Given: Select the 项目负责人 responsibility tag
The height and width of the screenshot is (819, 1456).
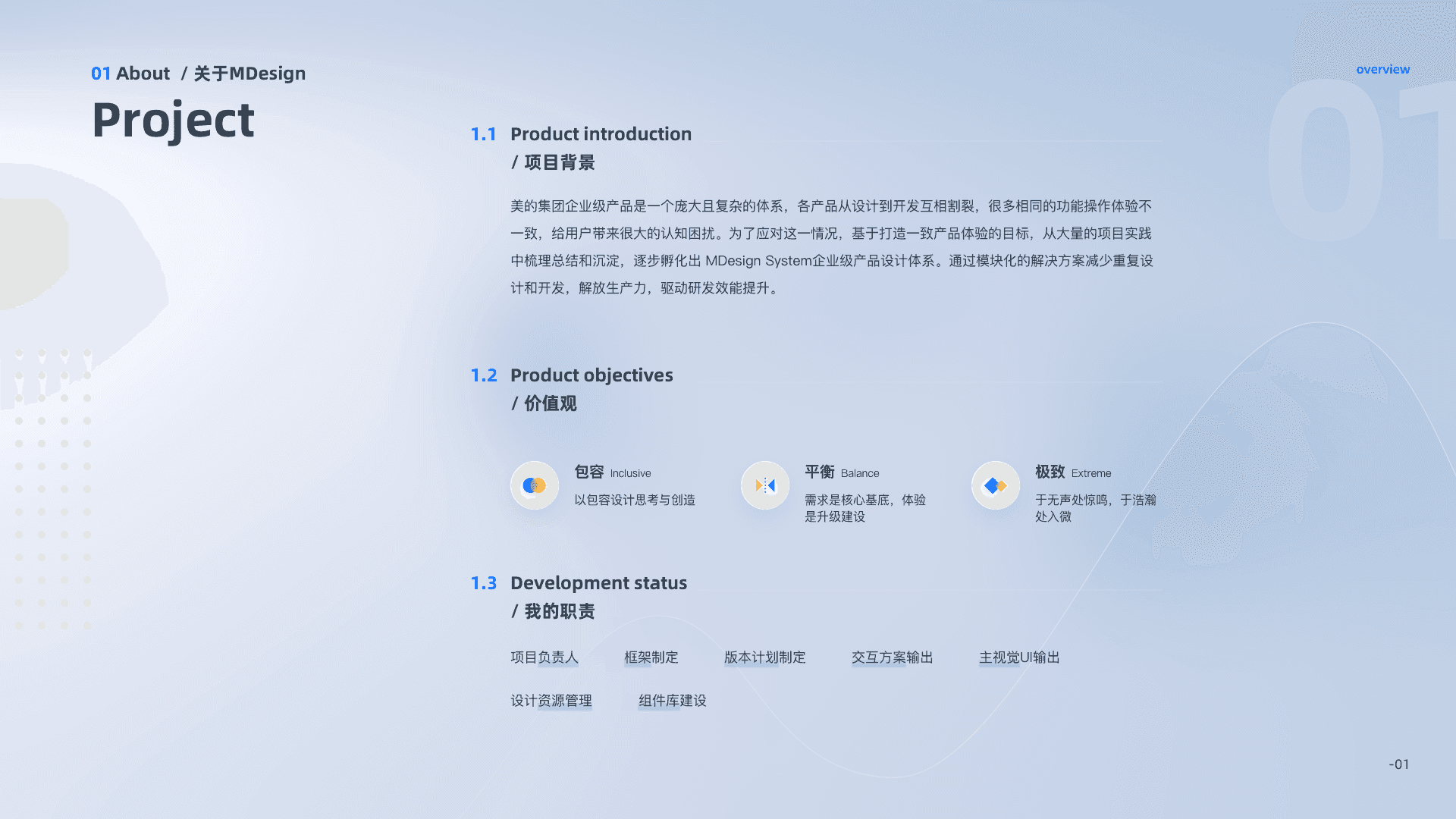Looking at the screenshot, I should 544,657.
